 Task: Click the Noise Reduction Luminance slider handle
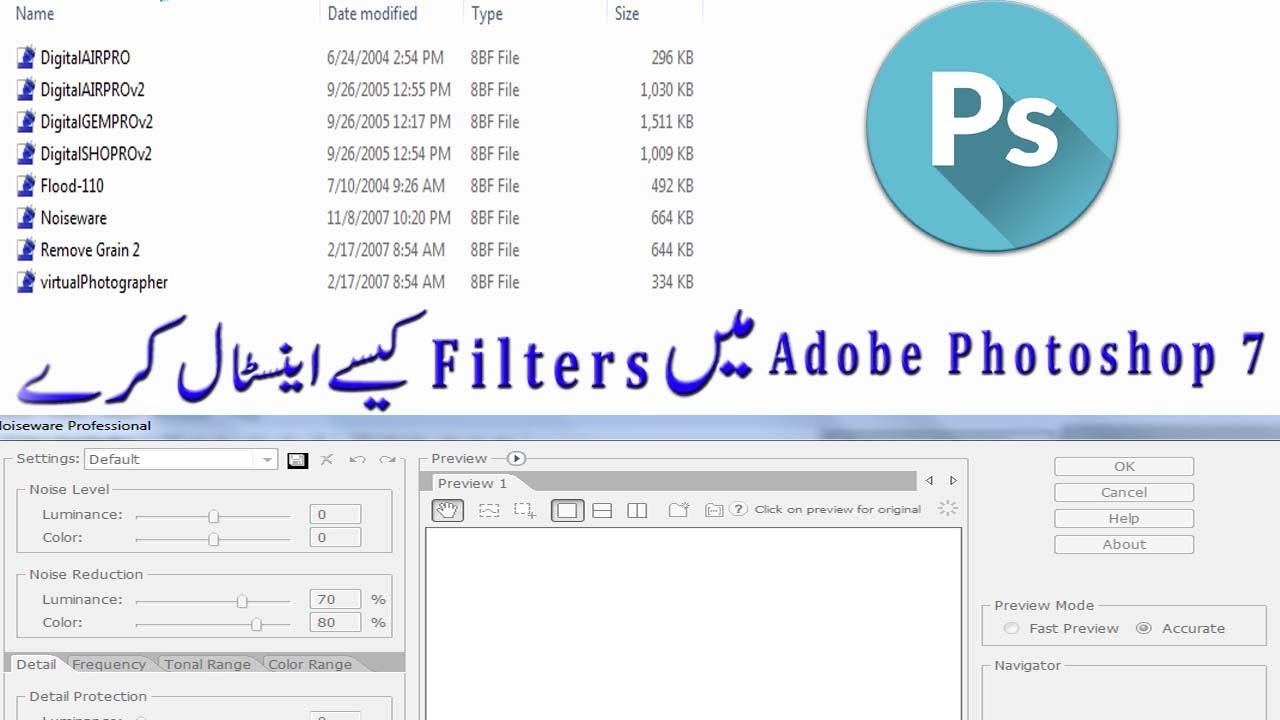point(242,601)
